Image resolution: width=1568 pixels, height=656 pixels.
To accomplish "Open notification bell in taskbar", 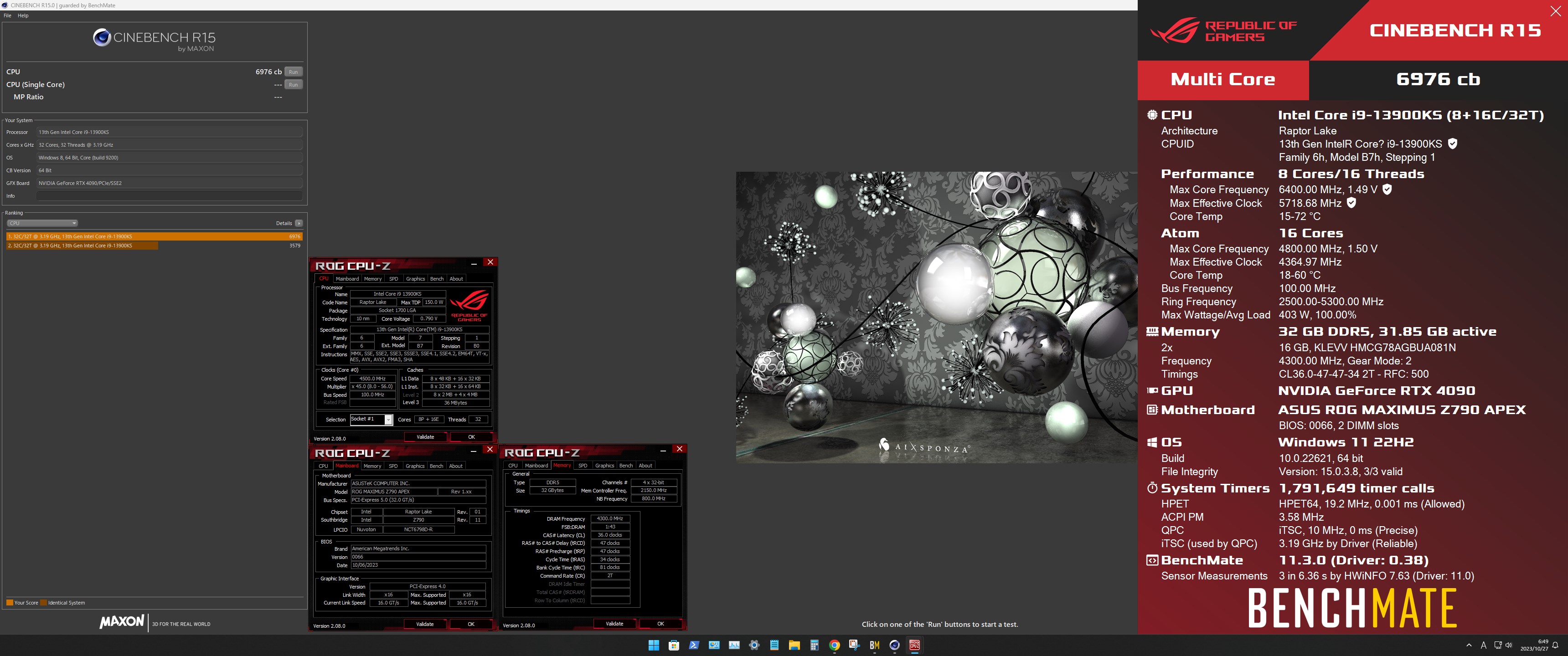I will click(x=1555, y=645).
